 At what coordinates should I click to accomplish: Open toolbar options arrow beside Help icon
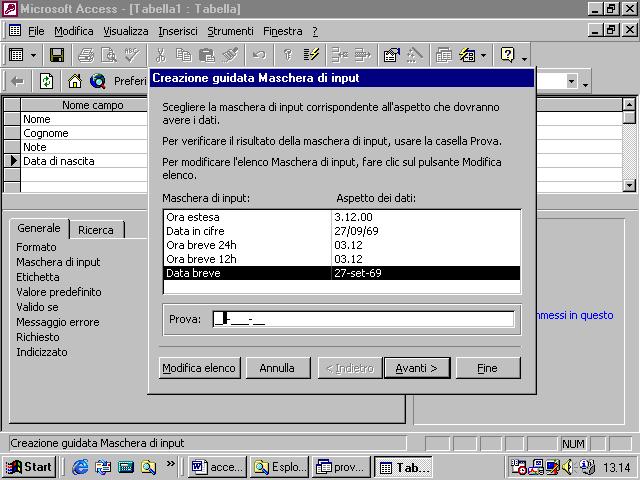[x=524, y=59]
